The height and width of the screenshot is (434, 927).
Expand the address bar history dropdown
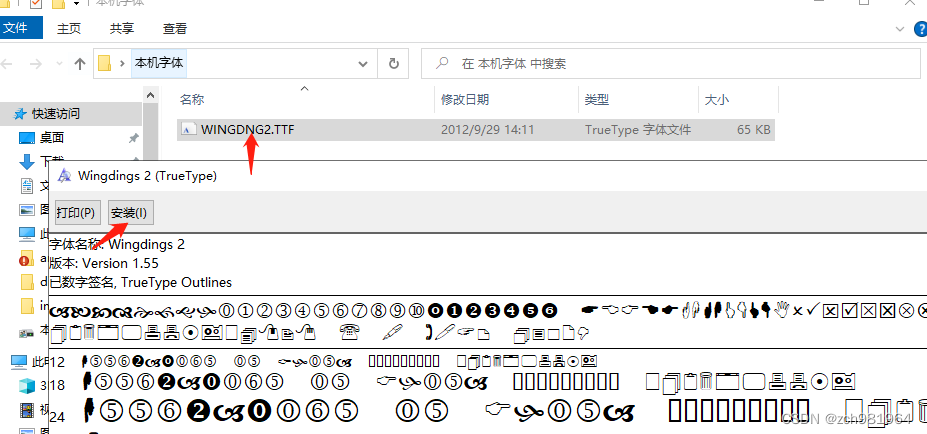(x=364, y=63)
